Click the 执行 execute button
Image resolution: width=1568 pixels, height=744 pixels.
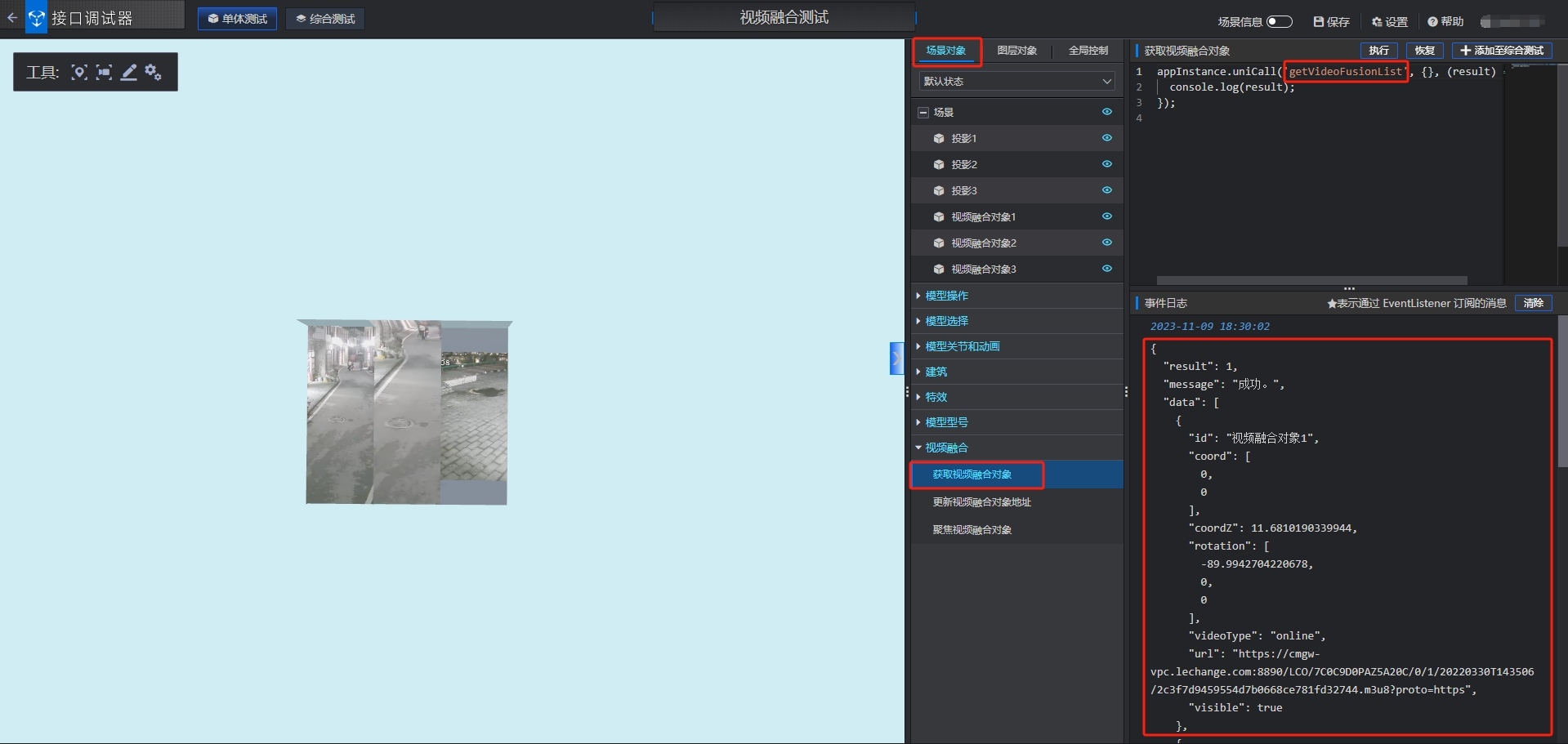(1378, 51)
